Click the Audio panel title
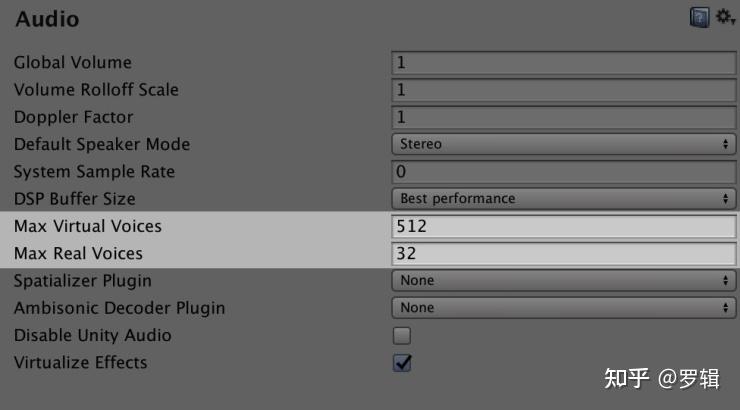Viewport: 740px width, 410px height. [x=47, y=19]
